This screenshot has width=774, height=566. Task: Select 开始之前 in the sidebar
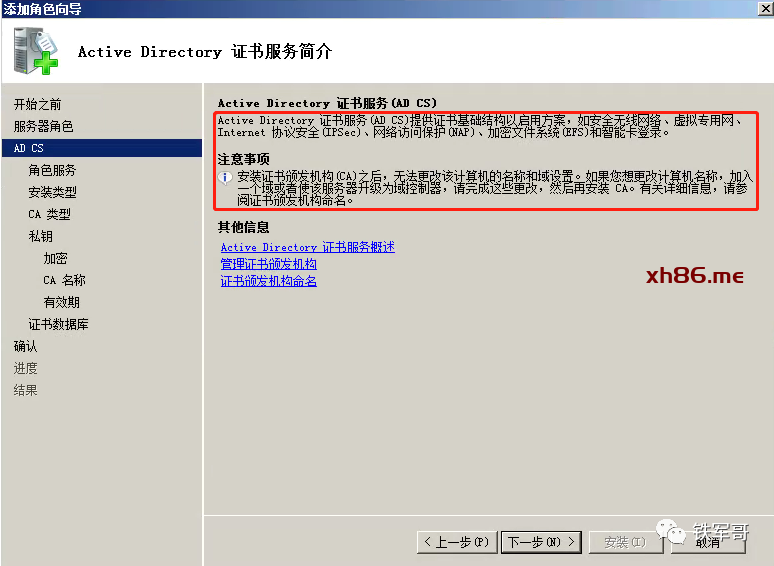point(38,105)
